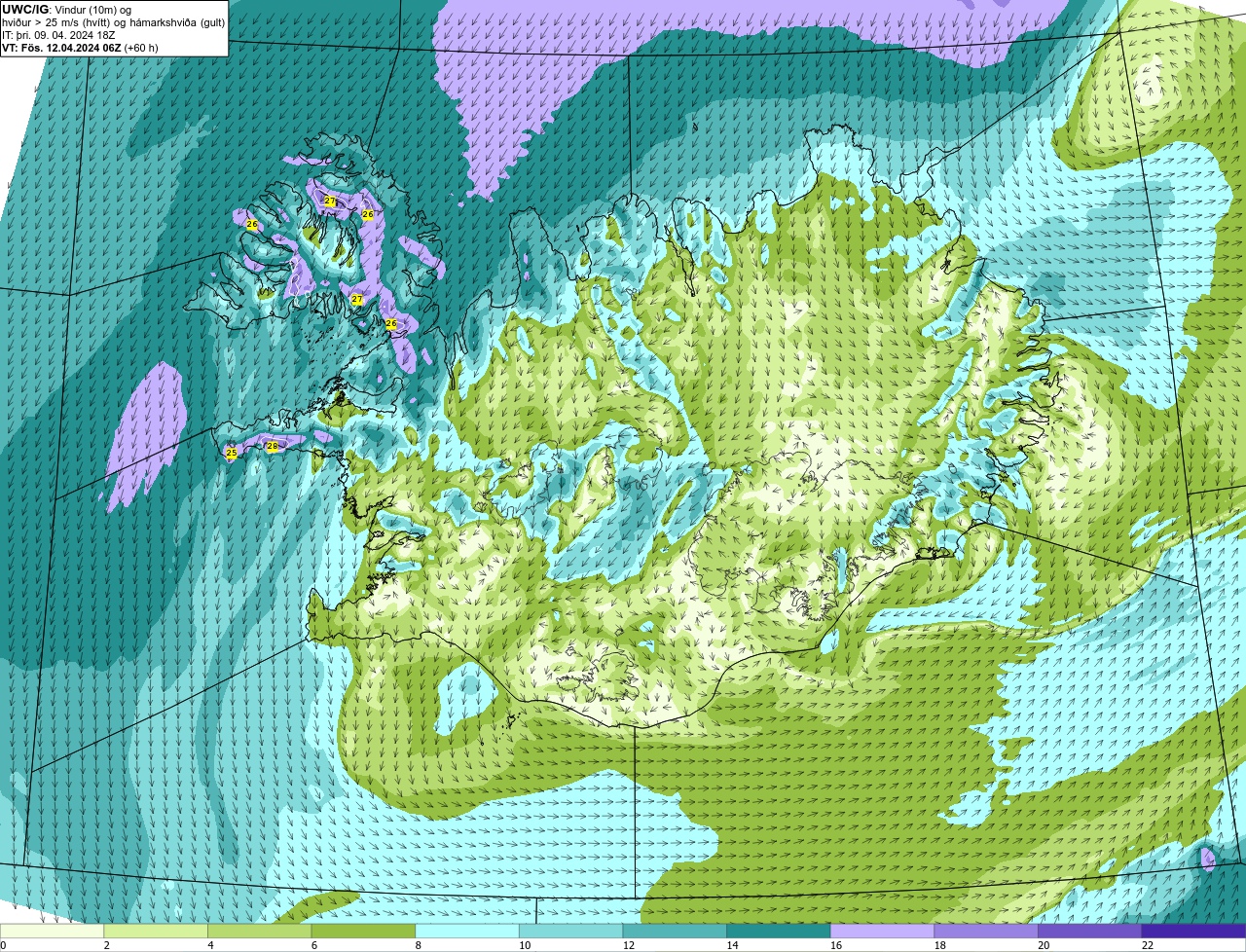This screenshot has height=952, width=1246.
Task: Click the yellow 25 gust label
Action: pyautogui.click(x=232, y=453)
